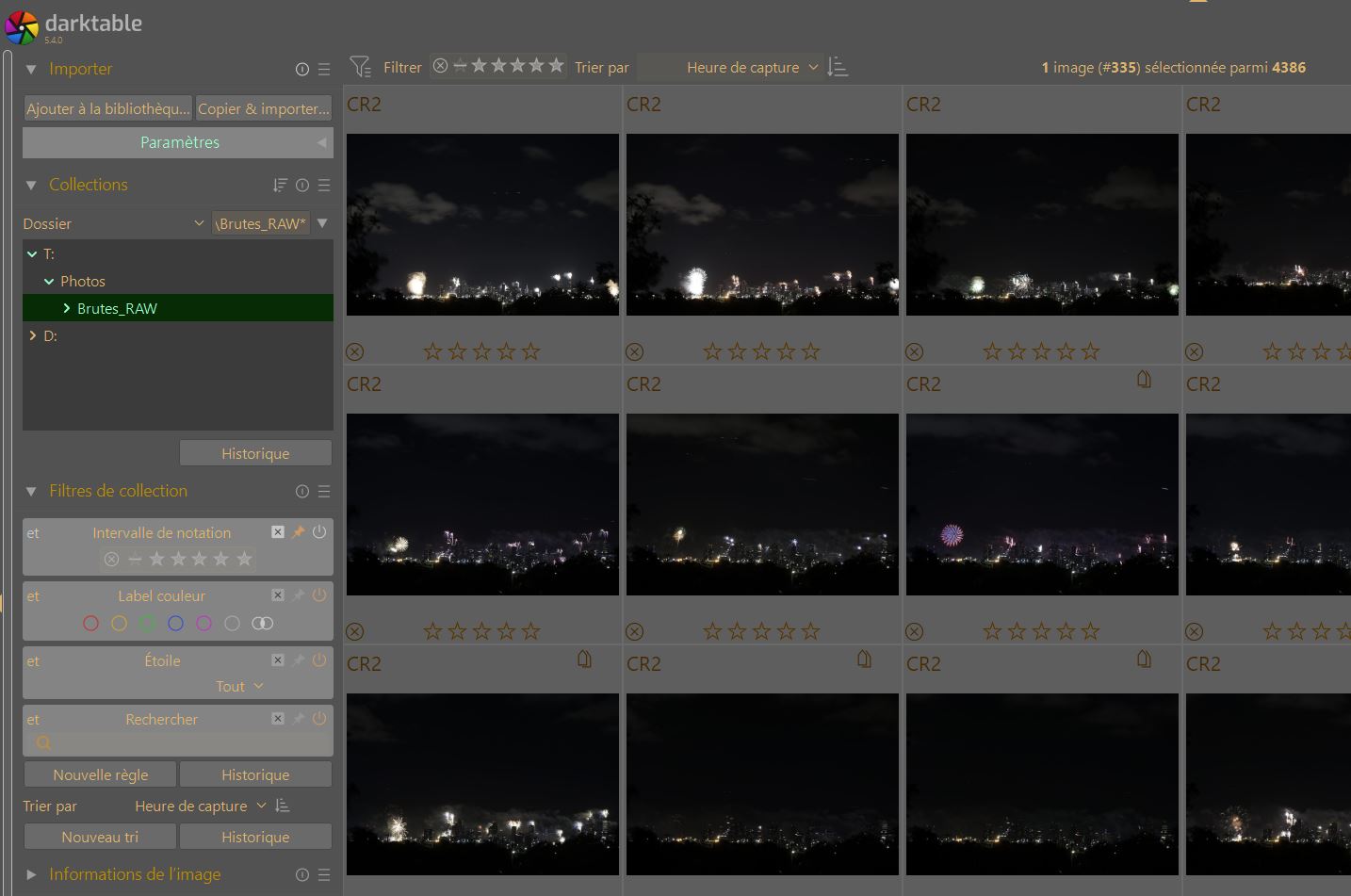Click the Collections sort icon
Image resolution: width=1351 pixels, height=896 pixels.
pos(280,186)
